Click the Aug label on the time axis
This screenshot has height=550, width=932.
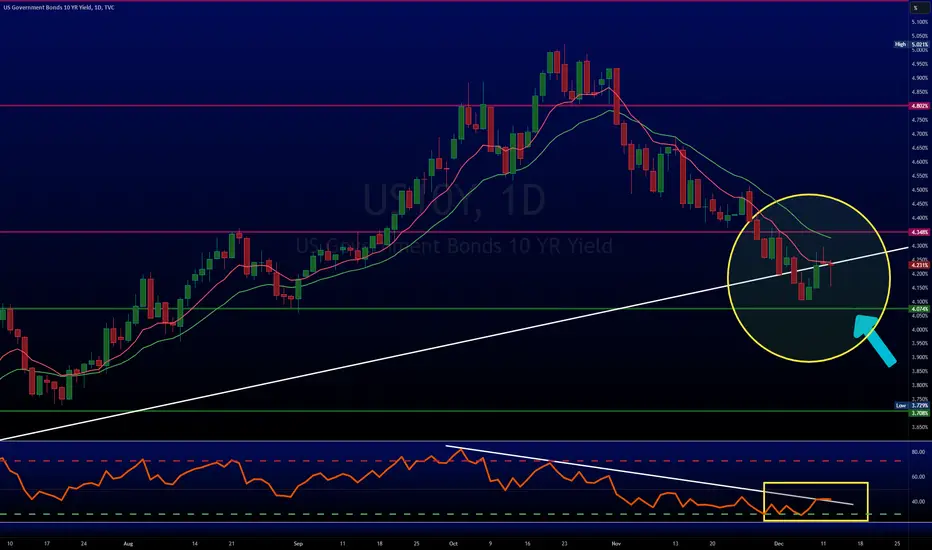click(x=128, y=543)
